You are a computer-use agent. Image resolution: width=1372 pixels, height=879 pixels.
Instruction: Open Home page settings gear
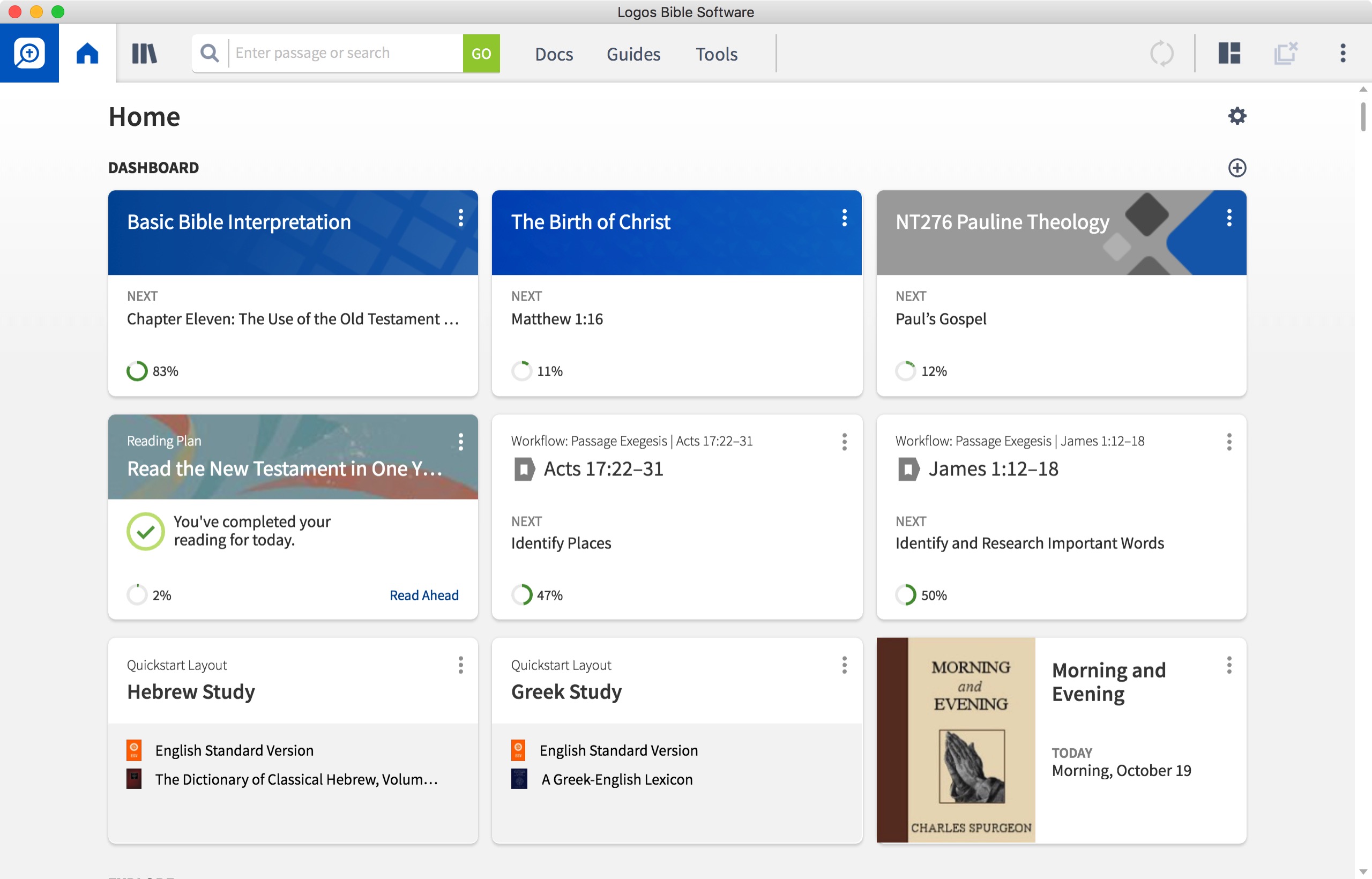point(1237,116)
